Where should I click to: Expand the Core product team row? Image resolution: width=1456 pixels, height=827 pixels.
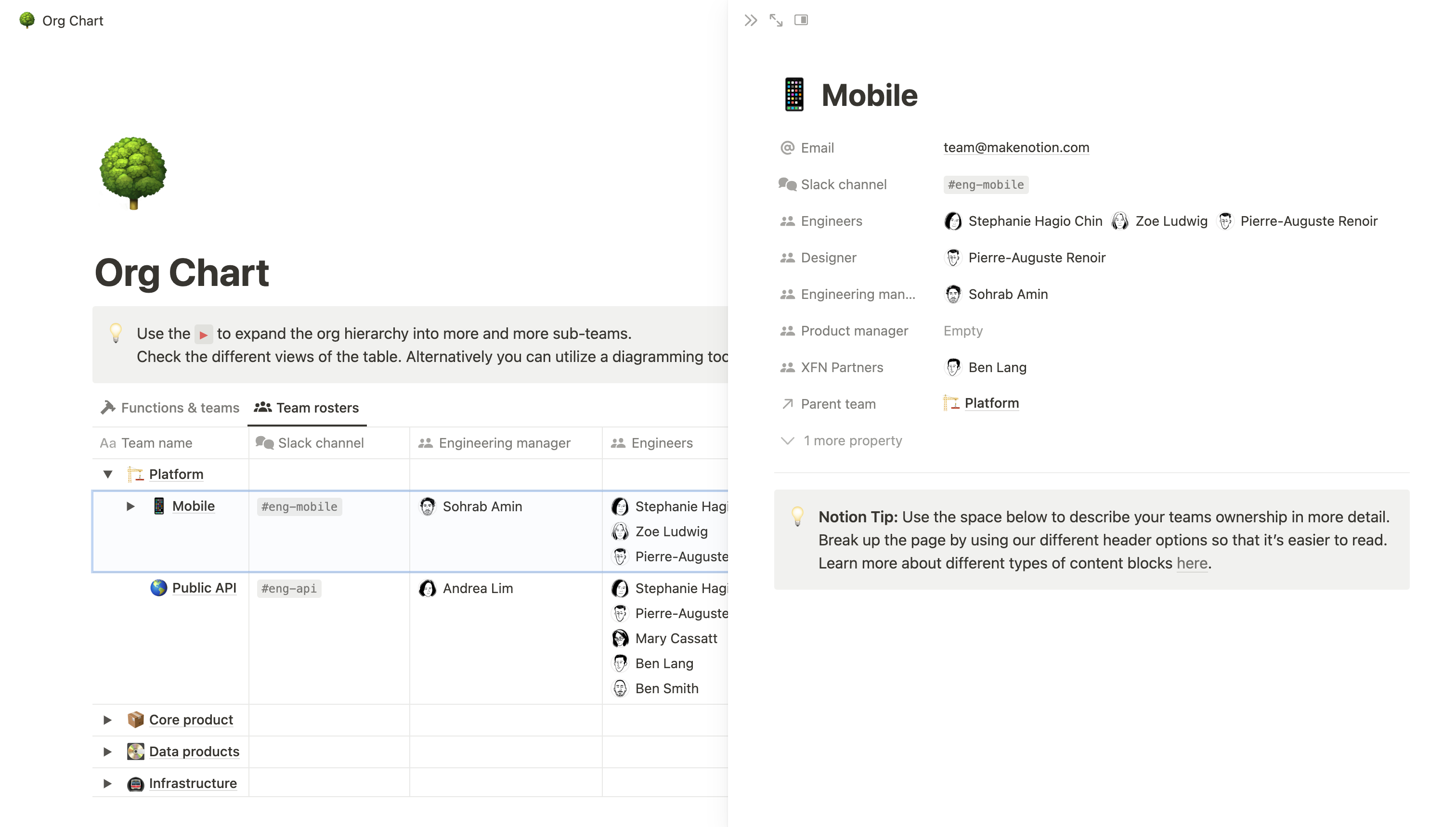[108, 720]
